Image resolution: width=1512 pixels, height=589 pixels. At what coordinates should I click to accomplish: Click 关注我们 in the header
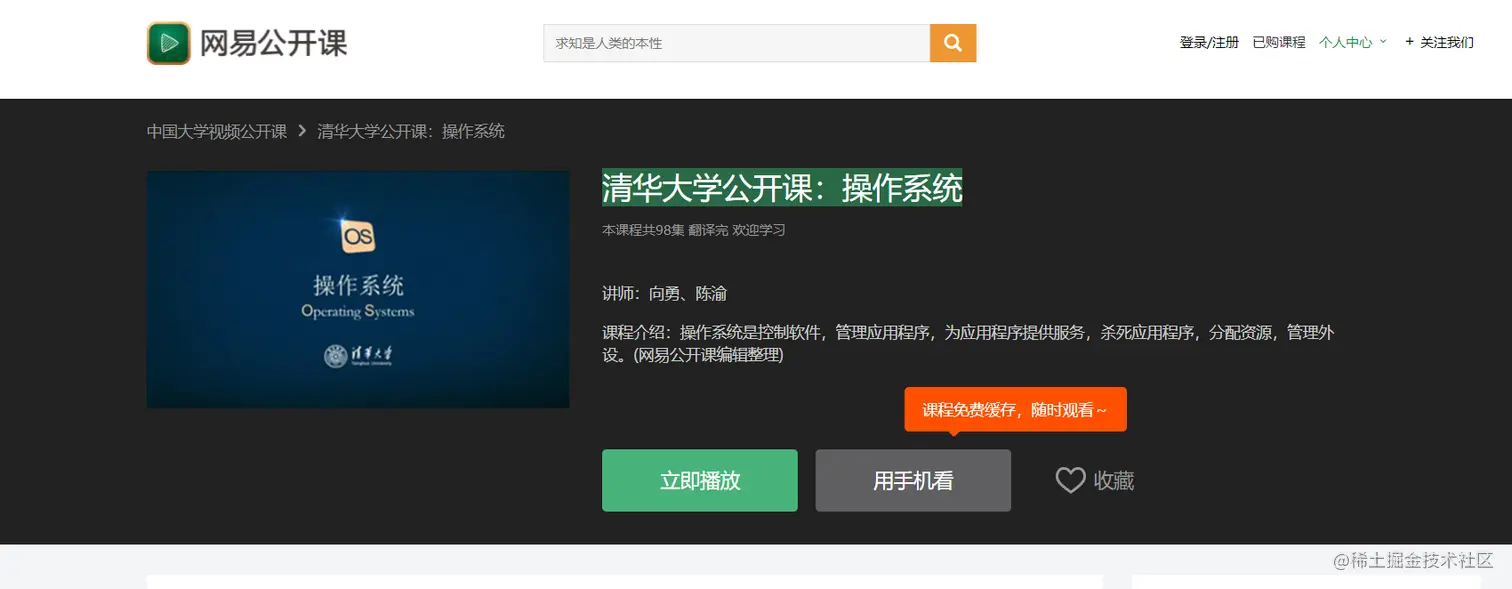point(1447,42)
